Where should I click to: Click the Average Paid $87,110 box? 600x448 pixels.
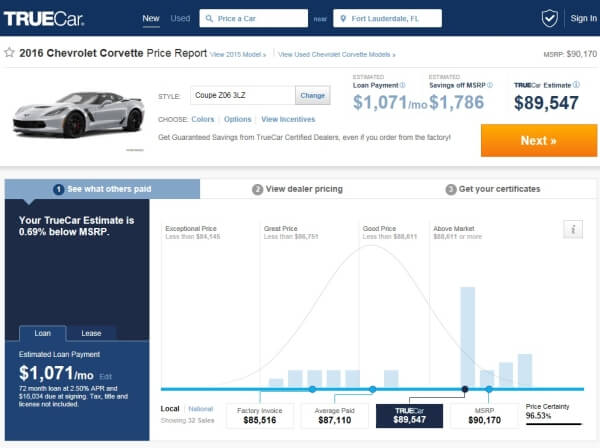pos(334,415)
